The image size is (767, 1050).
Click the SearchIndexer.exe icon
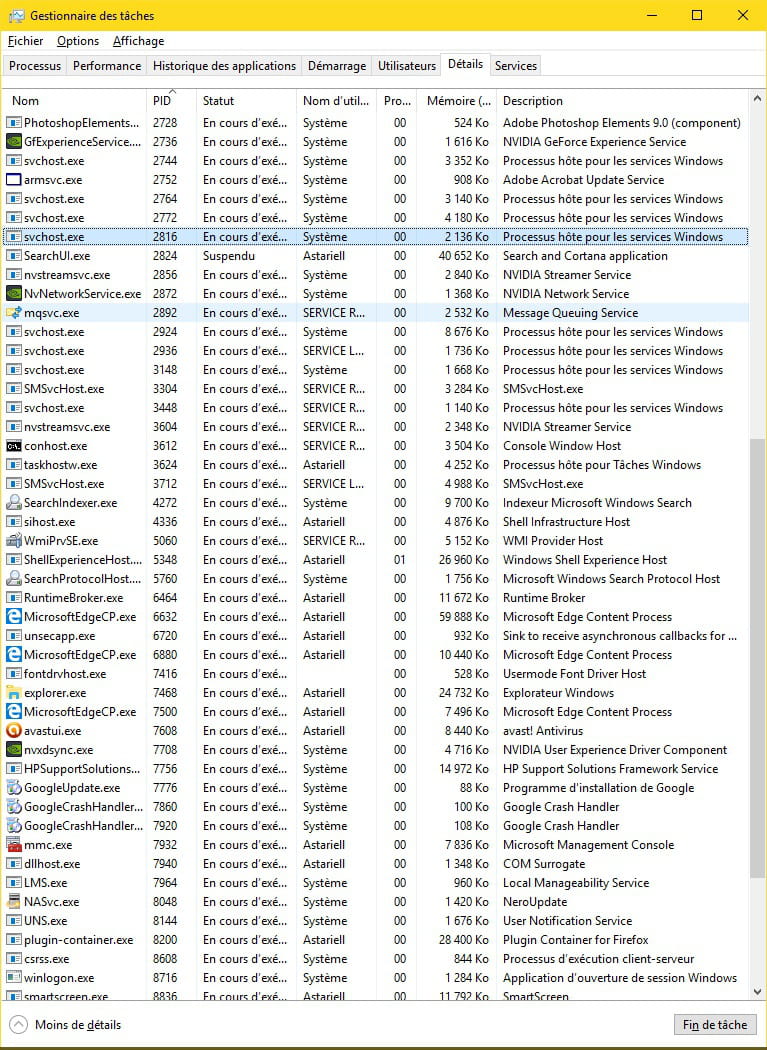pyautogui.click(x=13, y=503)
